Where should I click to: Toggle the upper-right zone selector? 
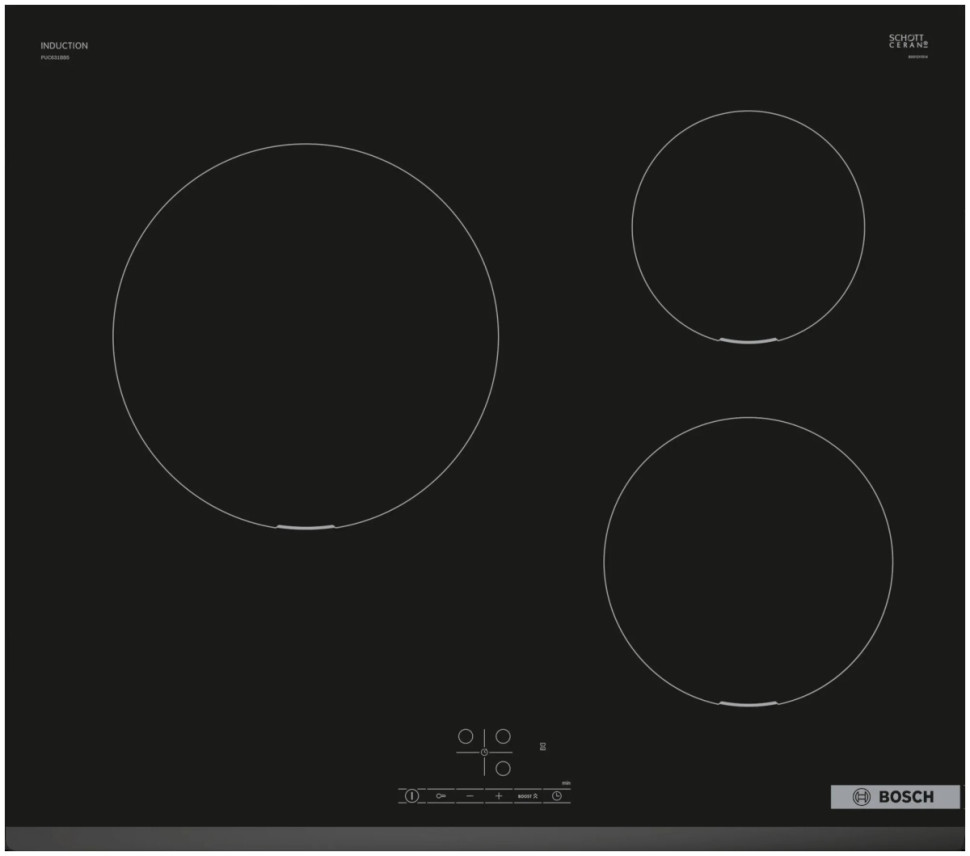click(x=502, y=736)
